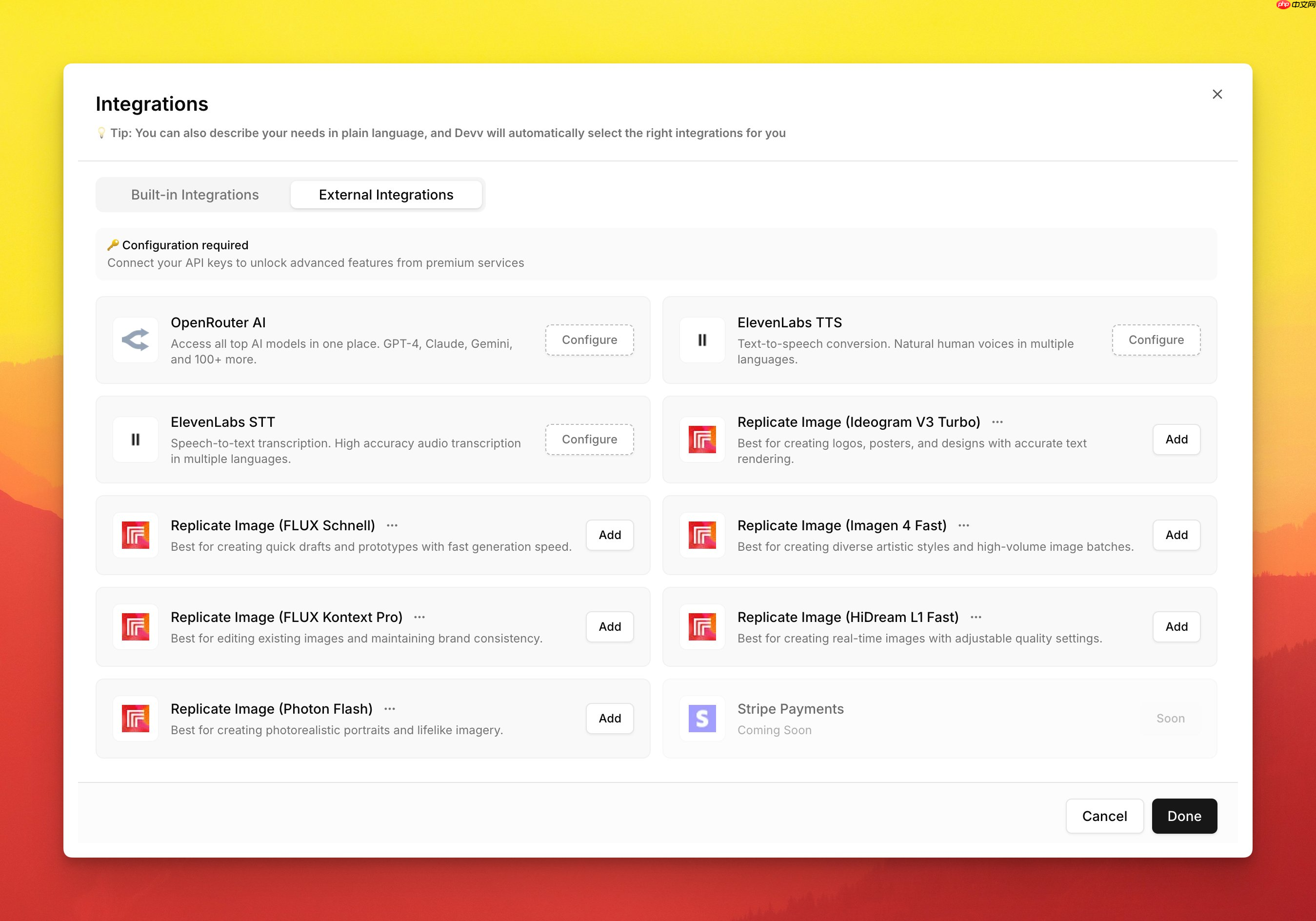Viewport: 1316px width, 921px height.
Task: Switch to the Built-in Integrations tab
Action: [x=195, y=195]
